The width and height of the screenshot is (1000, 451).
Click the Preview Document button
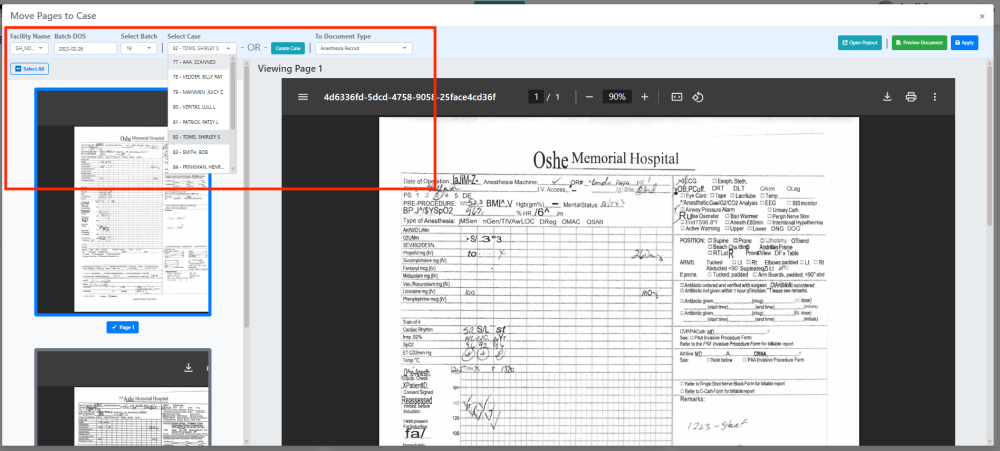click(x=919, y=43)
